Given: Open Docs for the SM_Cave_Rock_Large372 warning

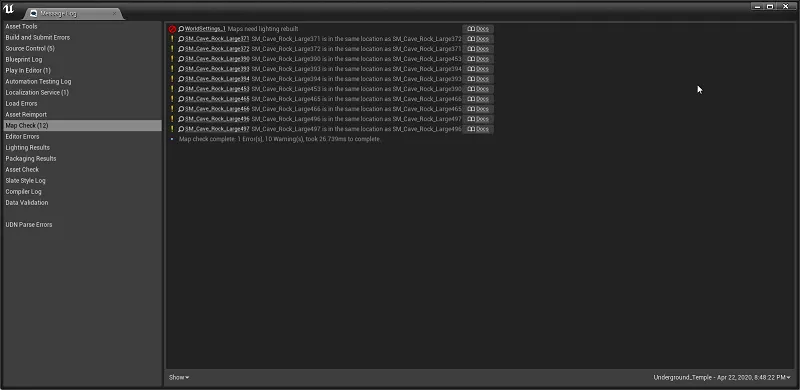Looking at the screenshot, I should coord(478,49).
